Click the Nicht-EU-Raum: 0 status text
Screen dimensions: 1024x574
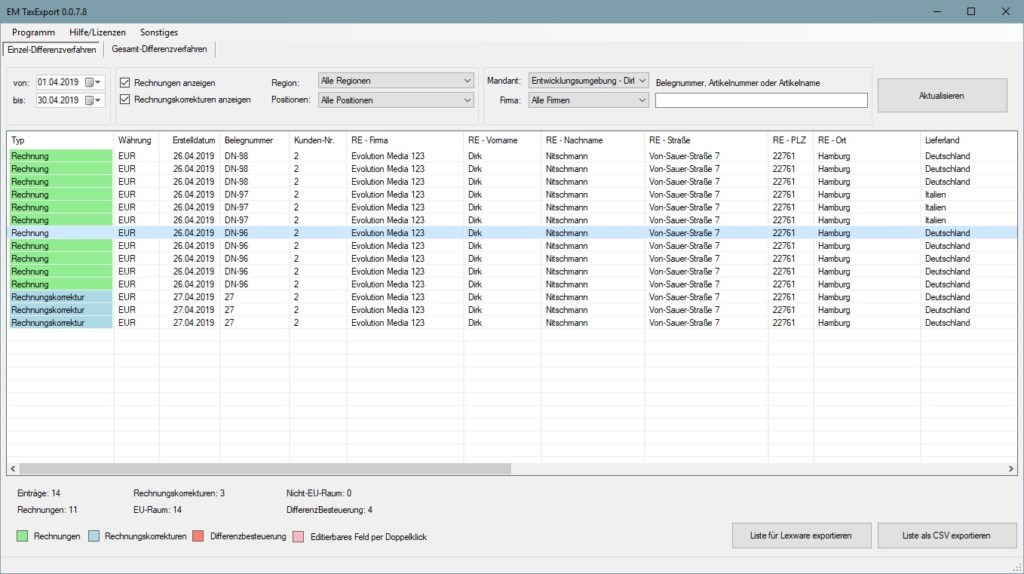click(x=319, y=493)
